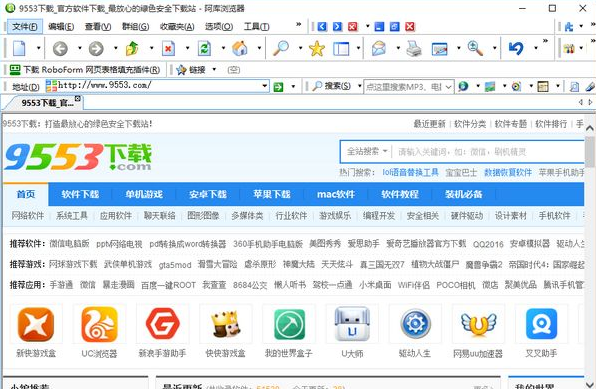Click the 下载 RoboForm 网页表格填充插件 button
This screenshot has height=389, width=596.
(85, 70)
